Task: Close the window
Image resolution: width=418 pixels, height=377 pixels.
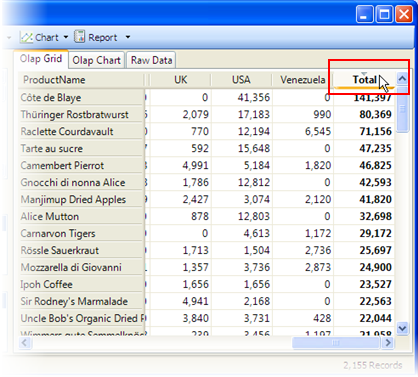Action: tap(404, 14)
